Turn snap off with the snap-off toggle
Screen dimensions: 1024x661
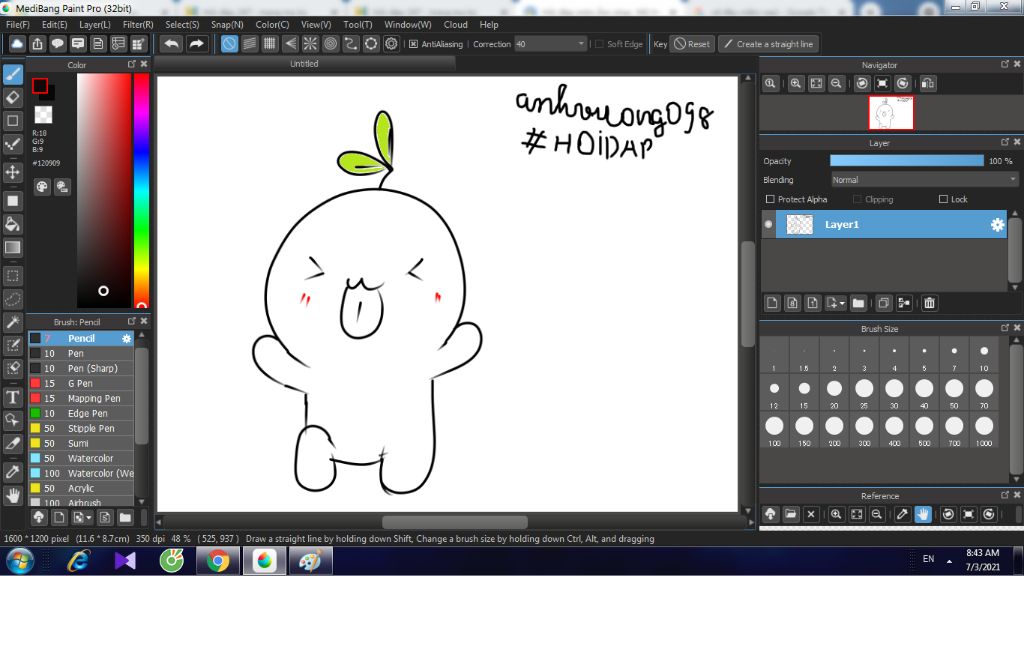pyautogui.click(x=229, y=44)
